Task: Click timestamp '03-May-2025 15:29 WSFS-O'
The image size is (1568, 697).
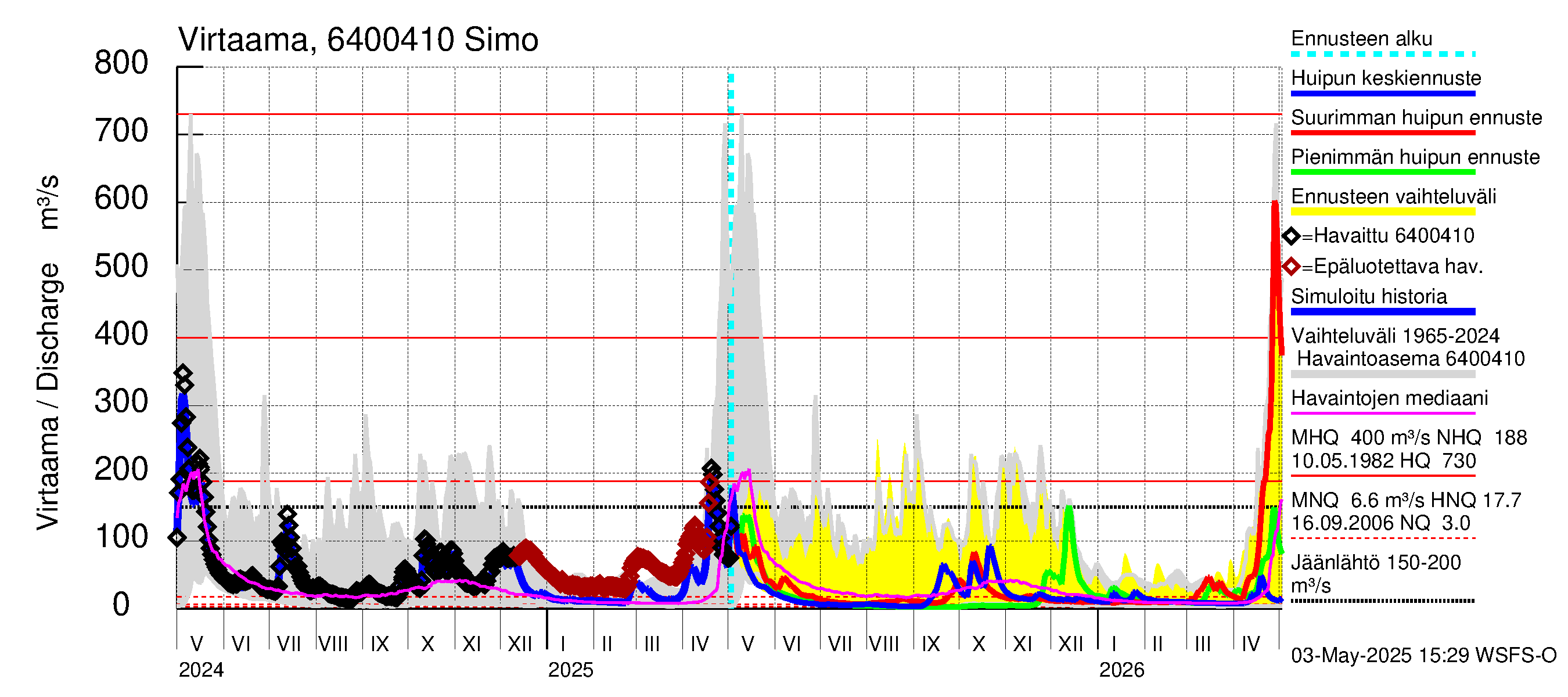Action: [x=1424, y=656]
